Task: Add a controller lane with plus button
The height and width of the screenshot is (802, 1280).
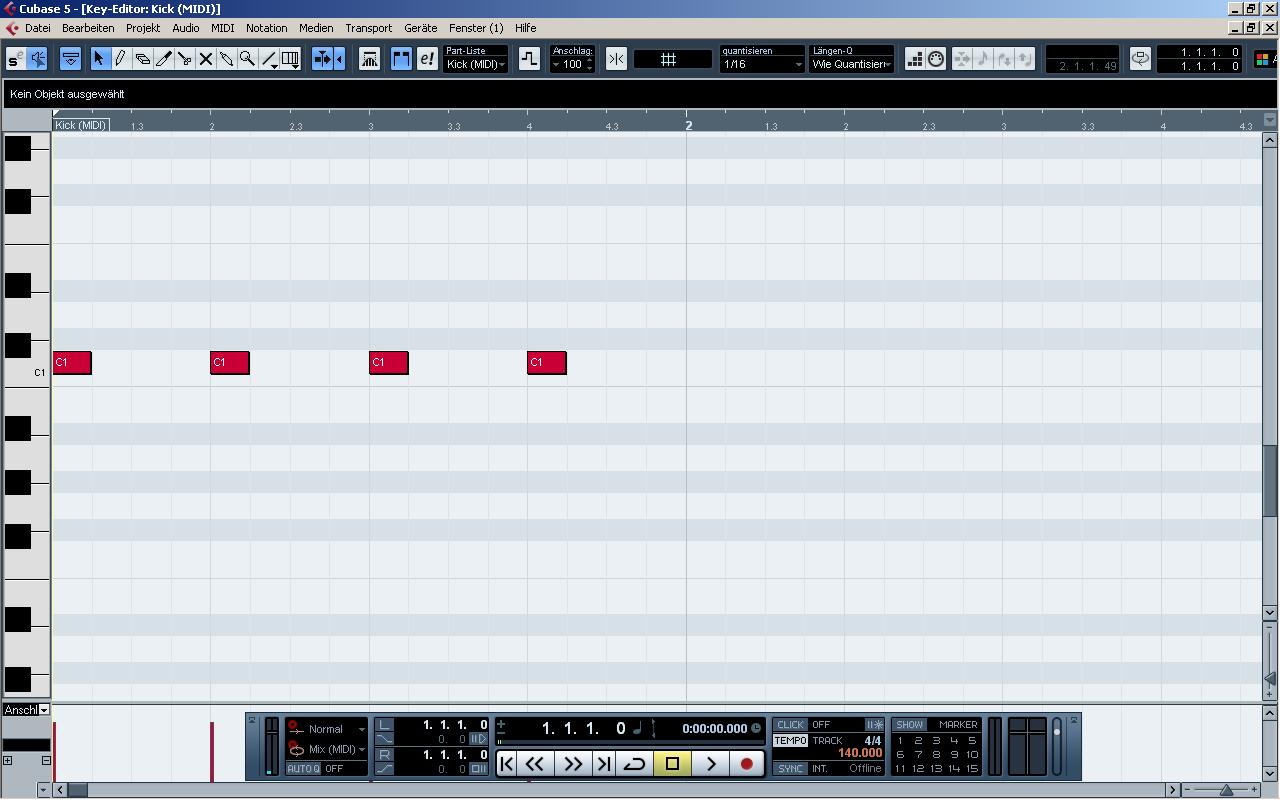Action: (7, 761)
